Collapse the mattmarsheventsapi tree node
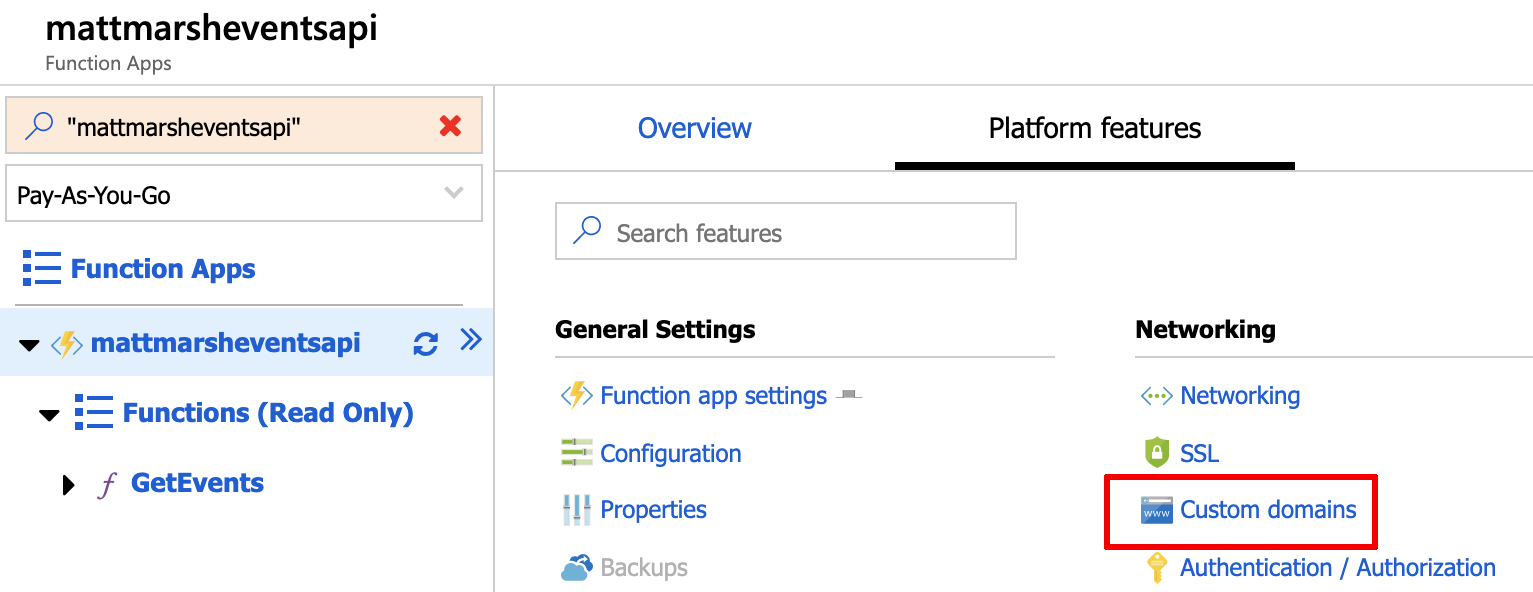The image size is (1533, 592). (x=28, y=345)
